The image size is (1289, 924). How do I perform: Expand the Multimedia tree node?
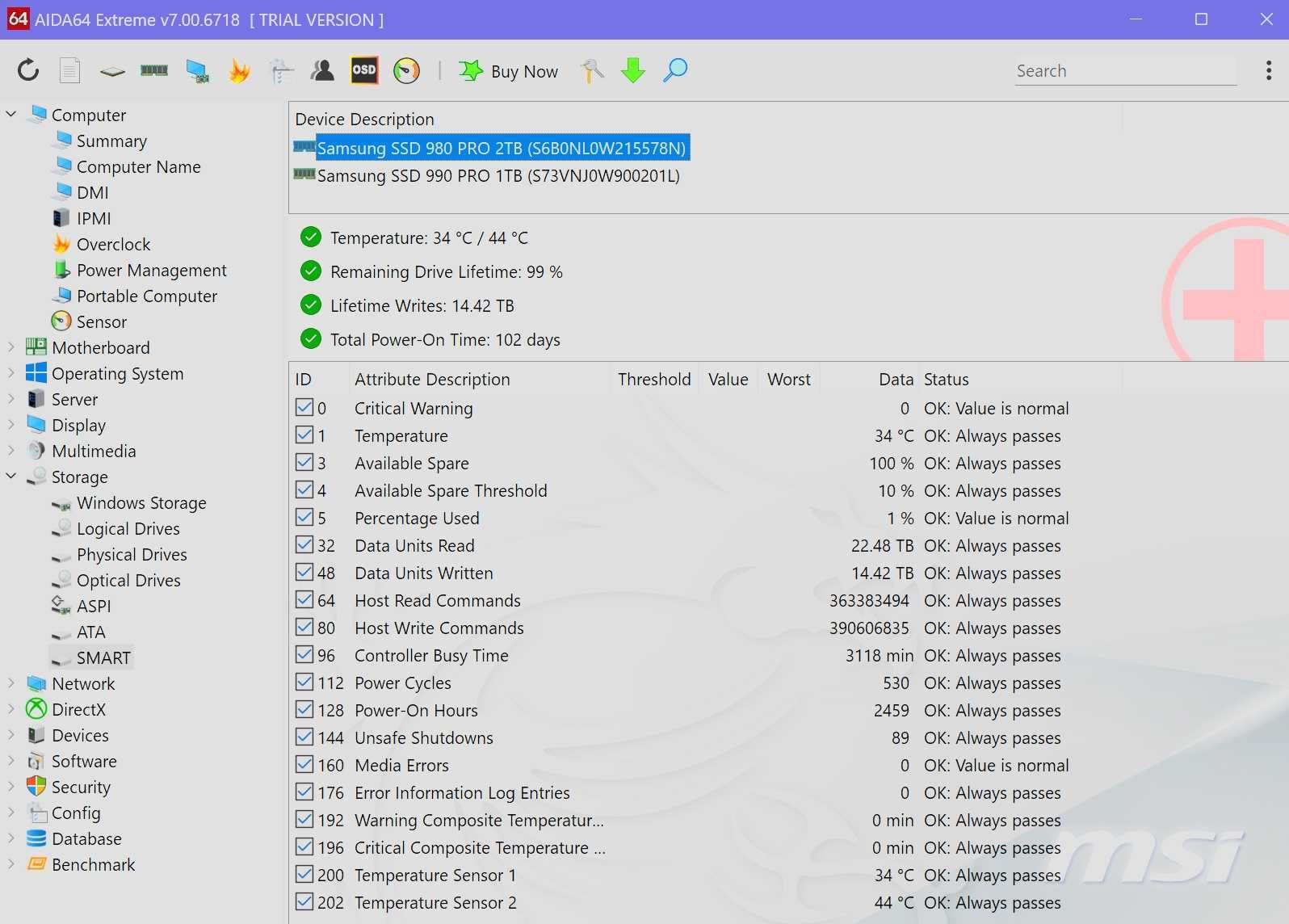[x=11, y=451]
